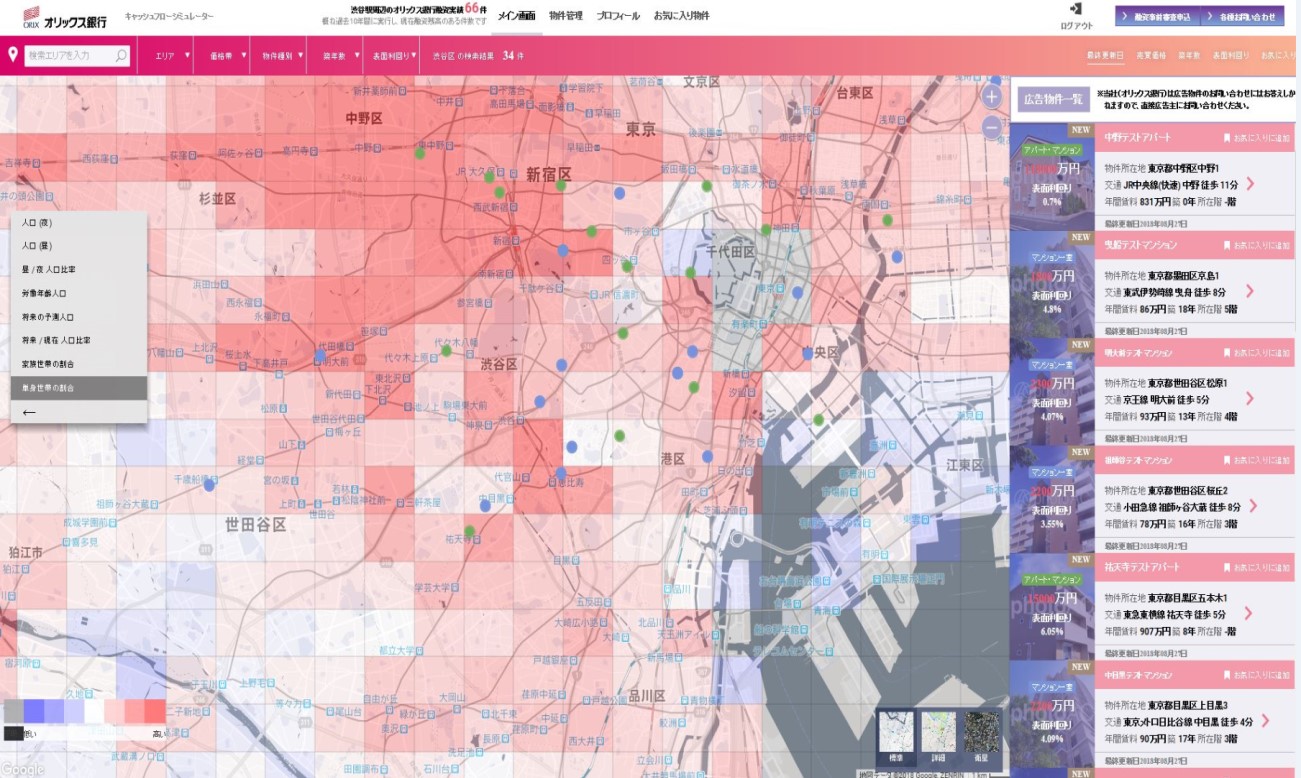Sort listings by 築年数
This screenshot has height=778, width=1301.
point(1189,56)
